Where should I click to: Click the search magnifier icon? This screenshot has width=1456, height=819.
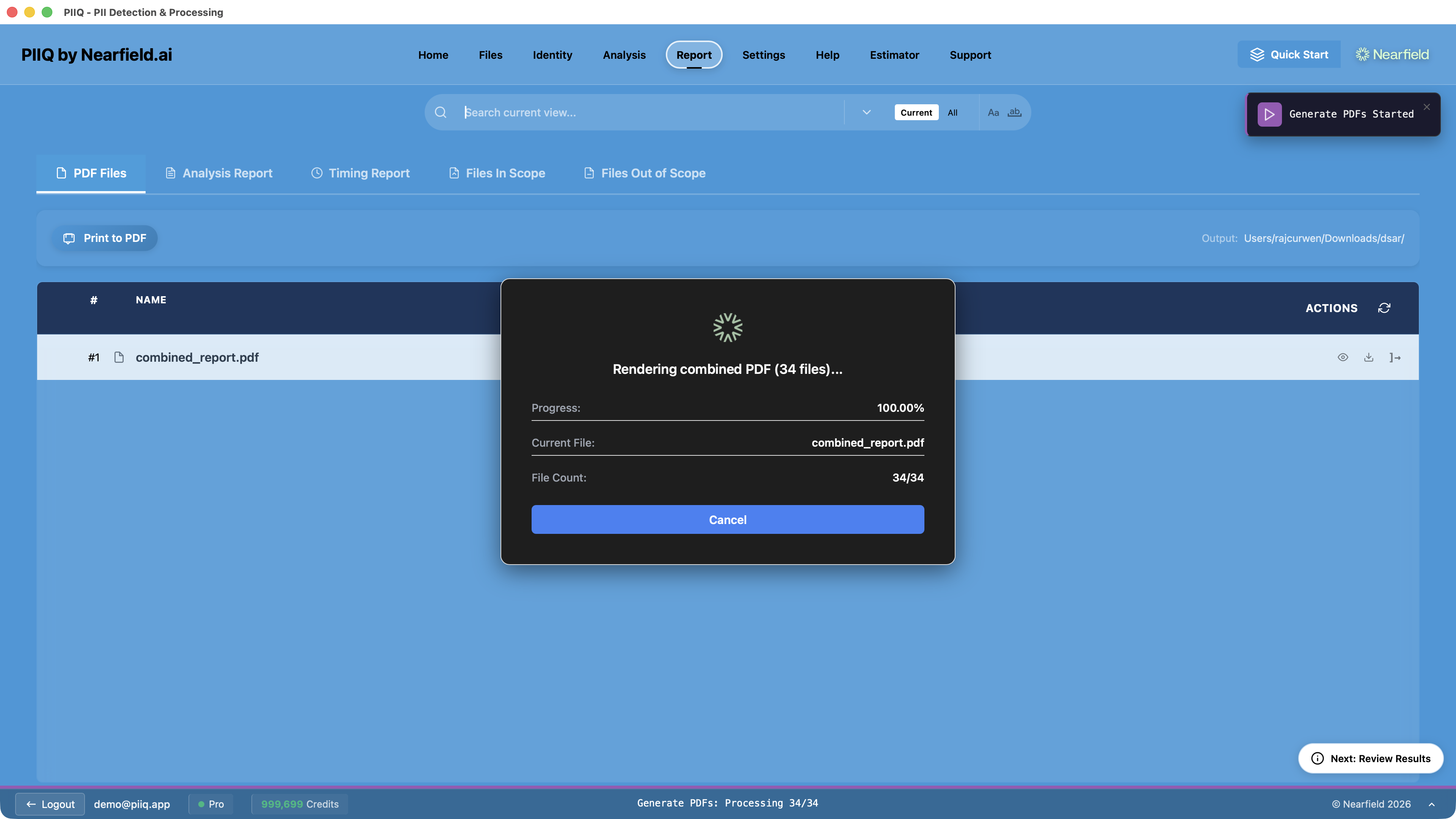pos(441,113)
